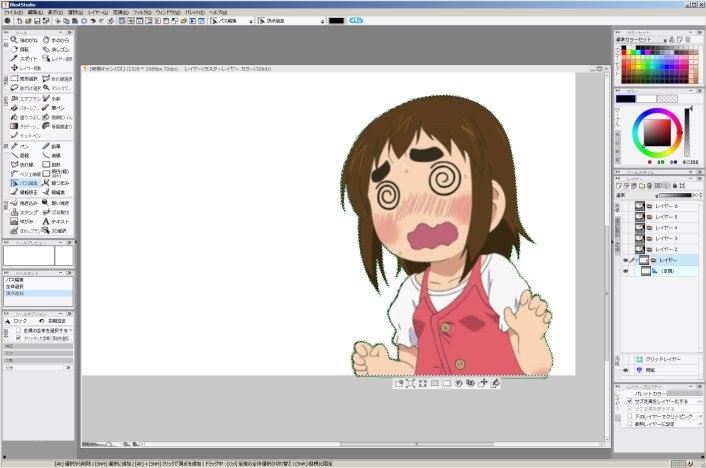Select the Layer Move (レイヤー移動) tool
This screenshot has width=706, height=468.
(26, 68)
